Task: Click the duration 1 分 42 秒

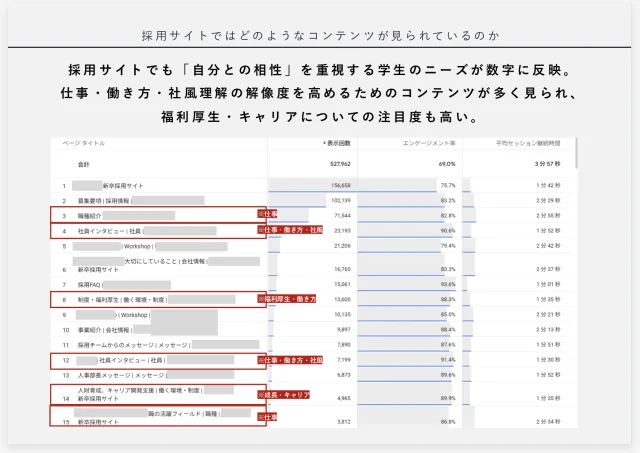Action: coord(548,185)
